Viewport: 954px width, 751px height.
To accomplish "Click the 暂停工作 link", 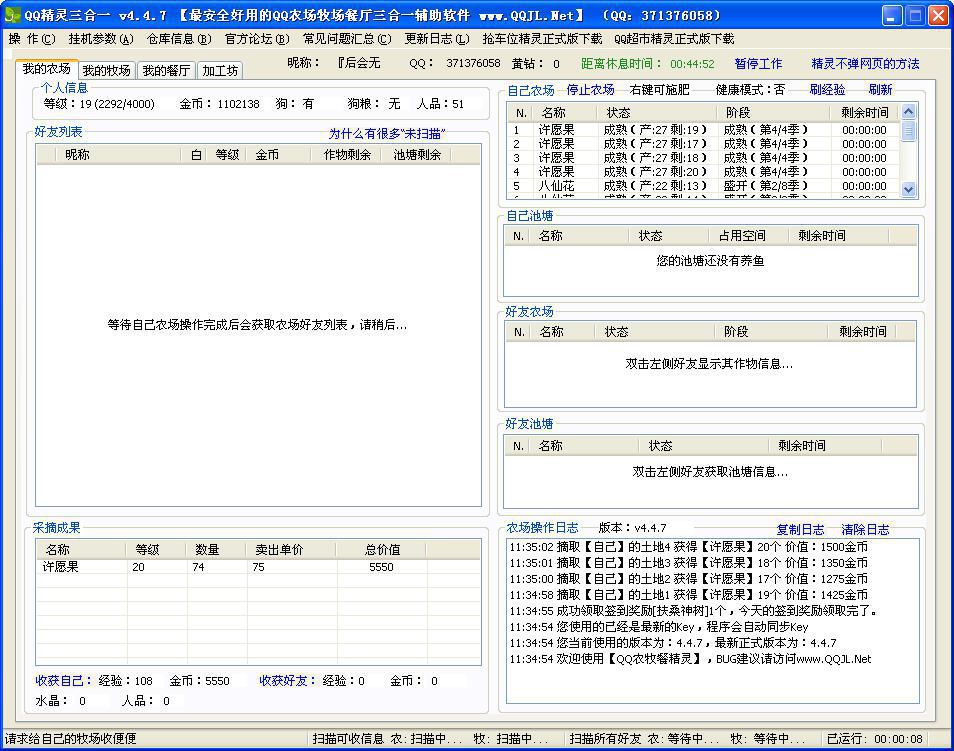I will click(758, 63).
